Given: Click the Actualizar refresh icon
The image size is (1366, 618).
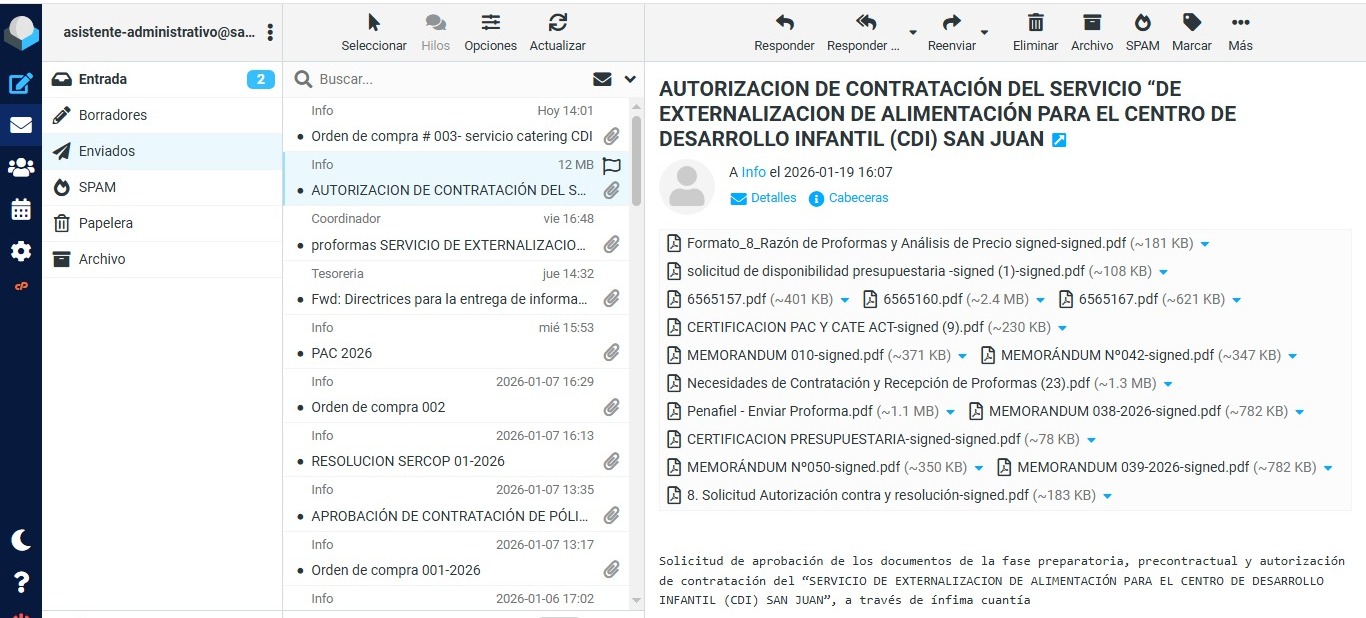Looking at the screenshot, I should (x=557, y=23).
